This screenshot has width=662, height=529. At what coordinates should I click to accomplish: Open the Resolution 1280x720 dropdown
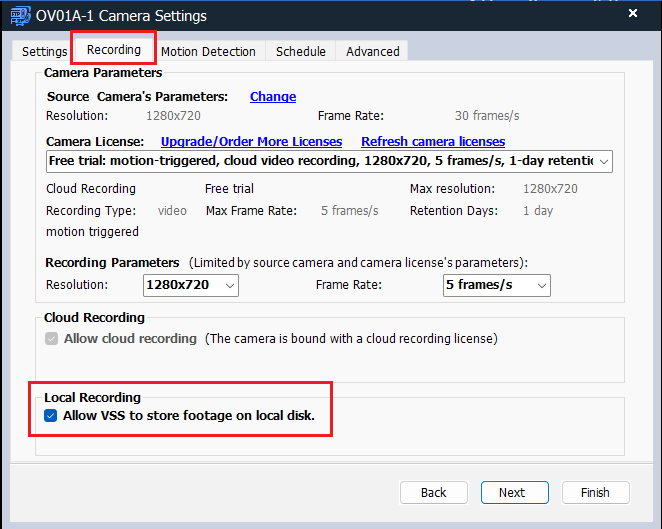point(192,286)
